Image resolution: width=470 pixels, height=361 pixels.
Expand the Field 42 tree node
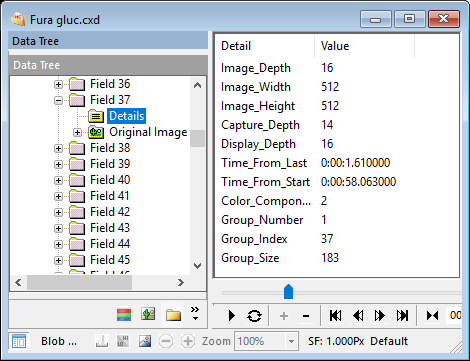pyautogui.click(x=58, y=212)
